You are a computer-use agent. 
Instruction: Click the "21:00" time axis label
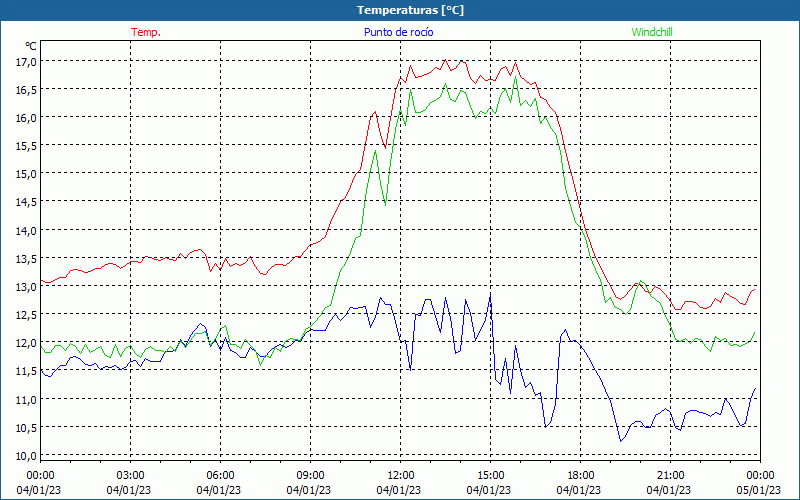coord(670,476)
